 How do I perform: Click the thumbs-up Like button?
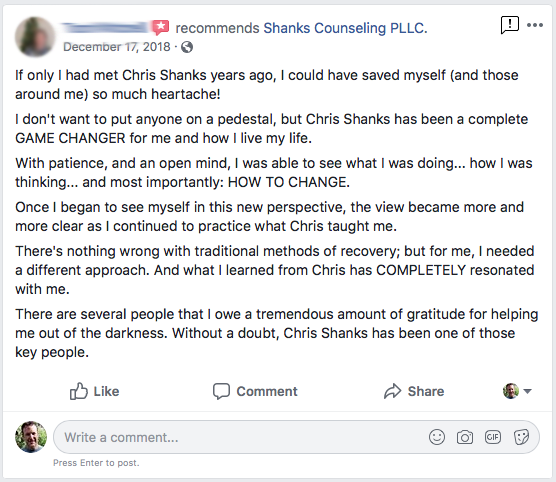94,391
